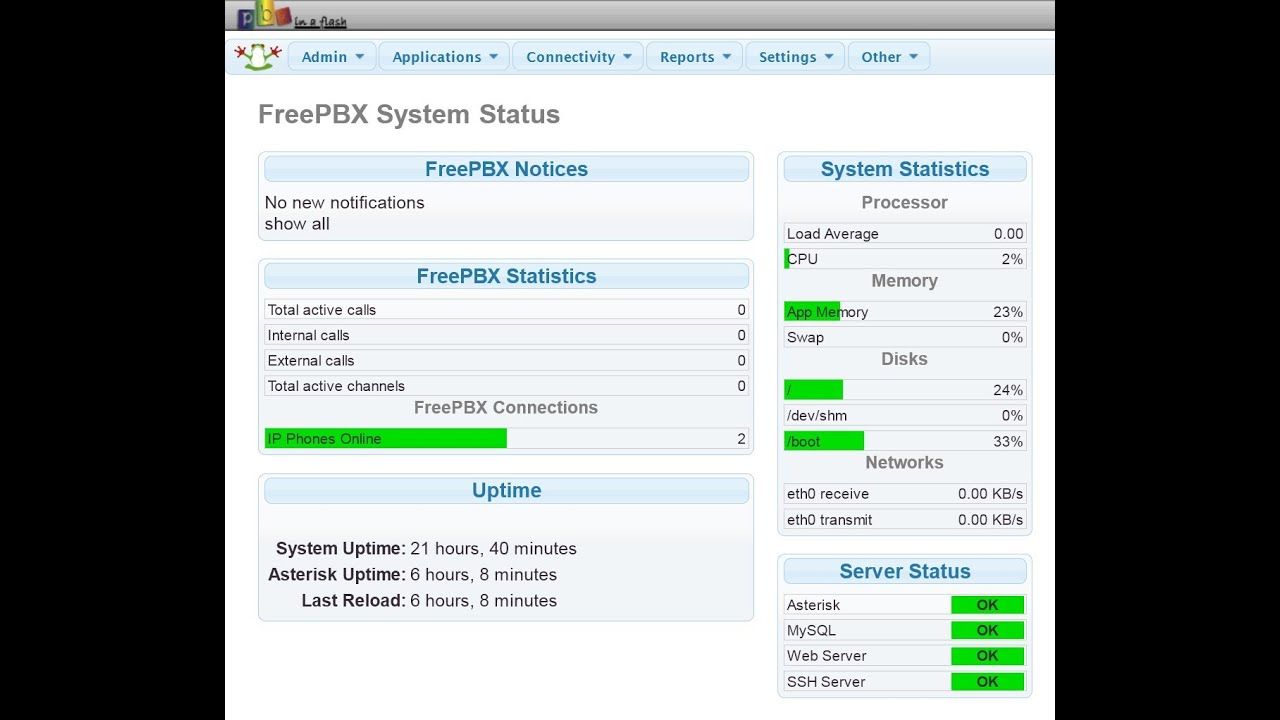Screen dimensions: 1280x720
Task: Click the FreePBX frog logo icon
Action: click(x=258, y=56)
